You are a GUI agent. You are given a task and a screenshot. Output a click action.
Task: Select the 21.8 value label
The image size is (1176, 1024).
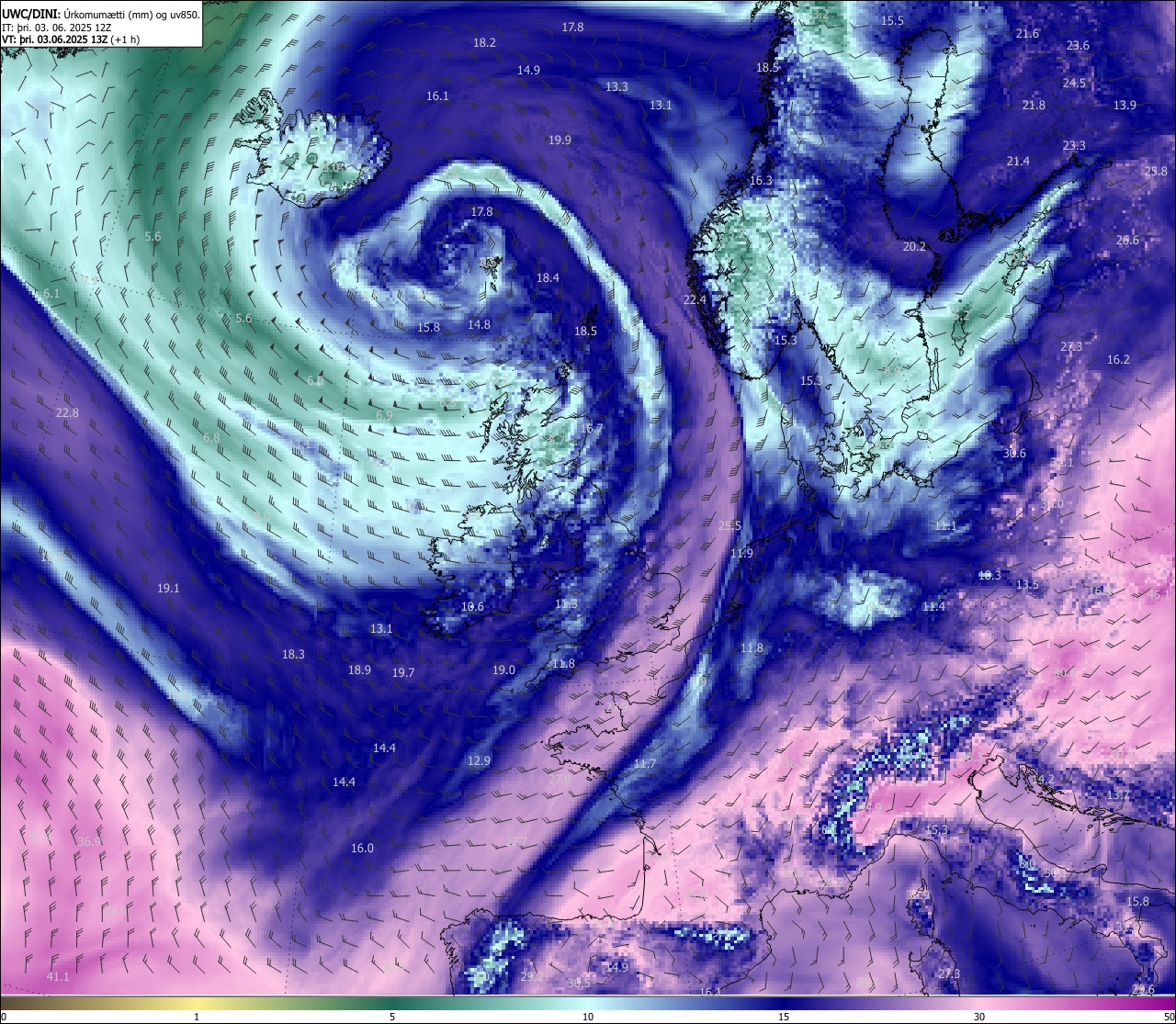1034,106
